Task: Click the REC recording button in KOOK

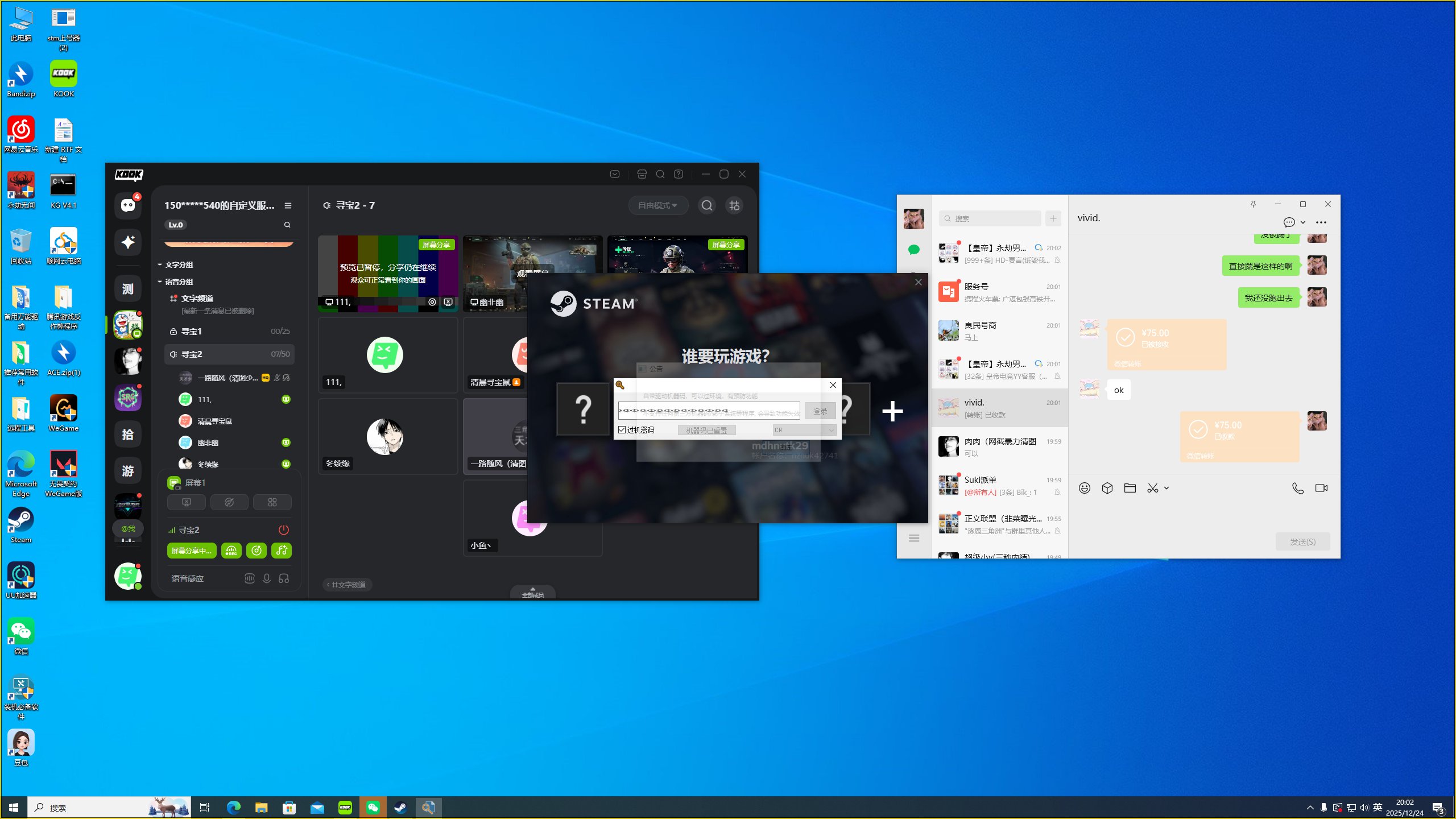Action: tap(231, 551)
